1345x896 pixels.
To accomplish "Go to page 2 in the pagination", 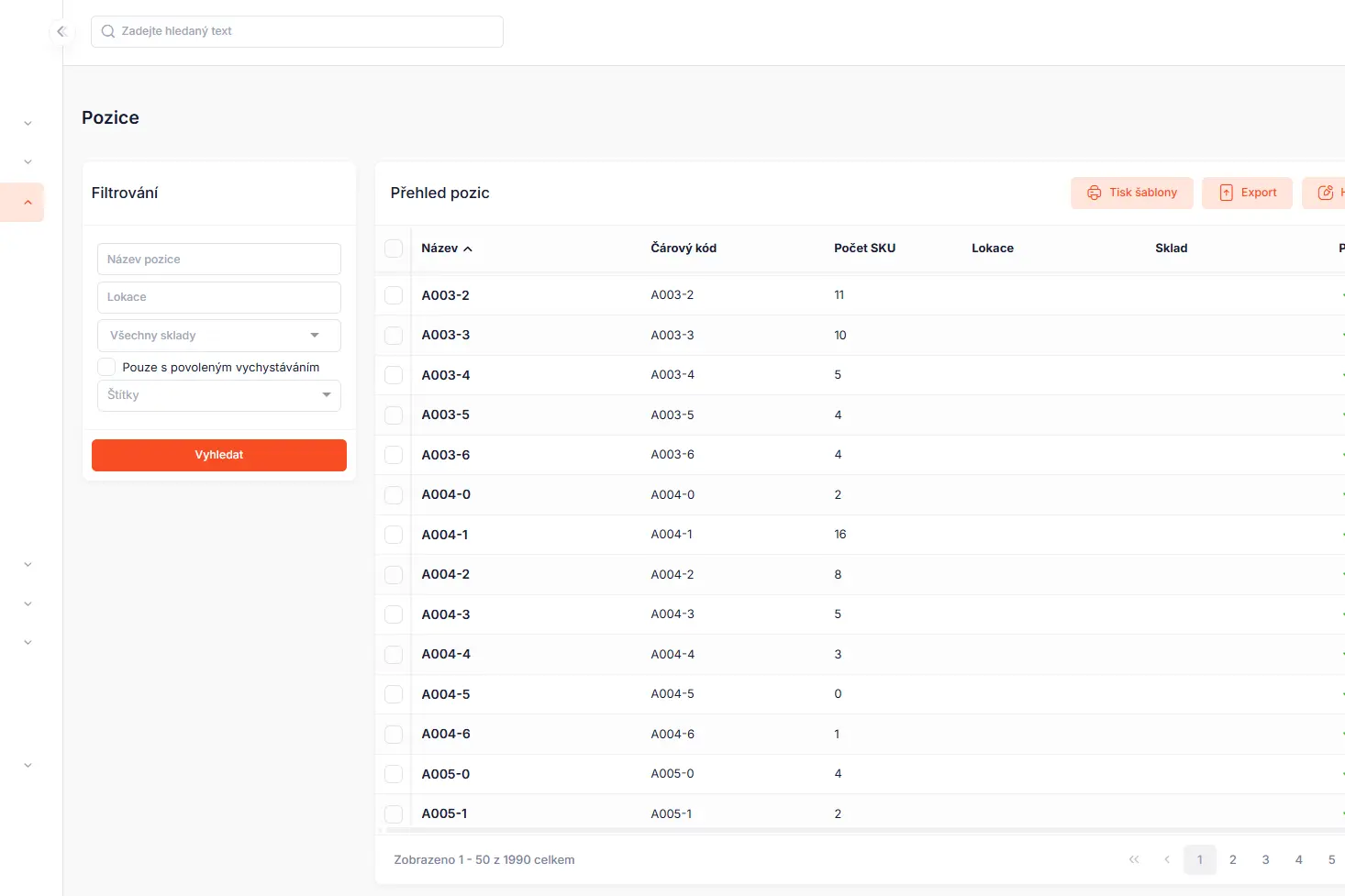I will pos(1232,859).
